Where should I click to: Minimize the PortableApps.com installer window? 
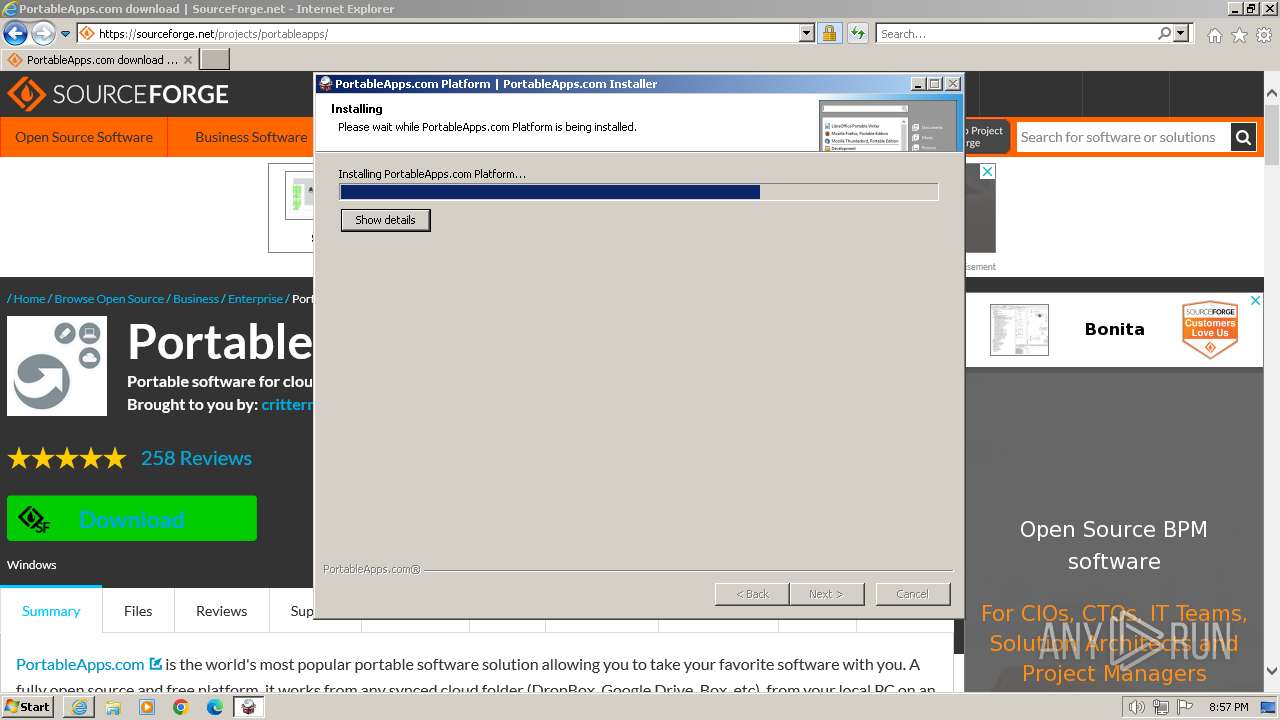(918, 84)
